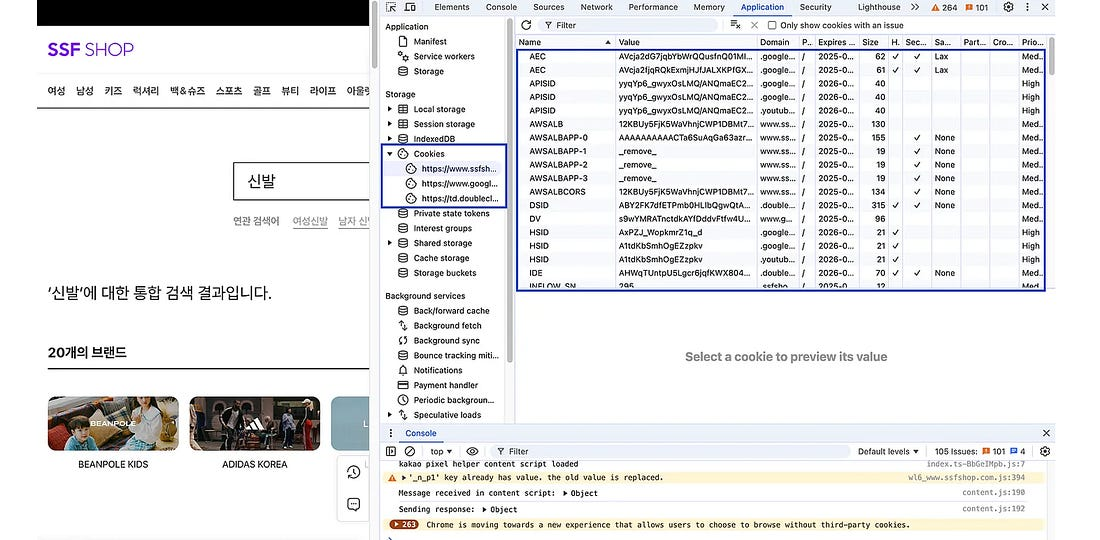Switch to the Elements tab
The height and width of the screenshot is (540, 1100).
pyautogui.click(x=452, y=7)
